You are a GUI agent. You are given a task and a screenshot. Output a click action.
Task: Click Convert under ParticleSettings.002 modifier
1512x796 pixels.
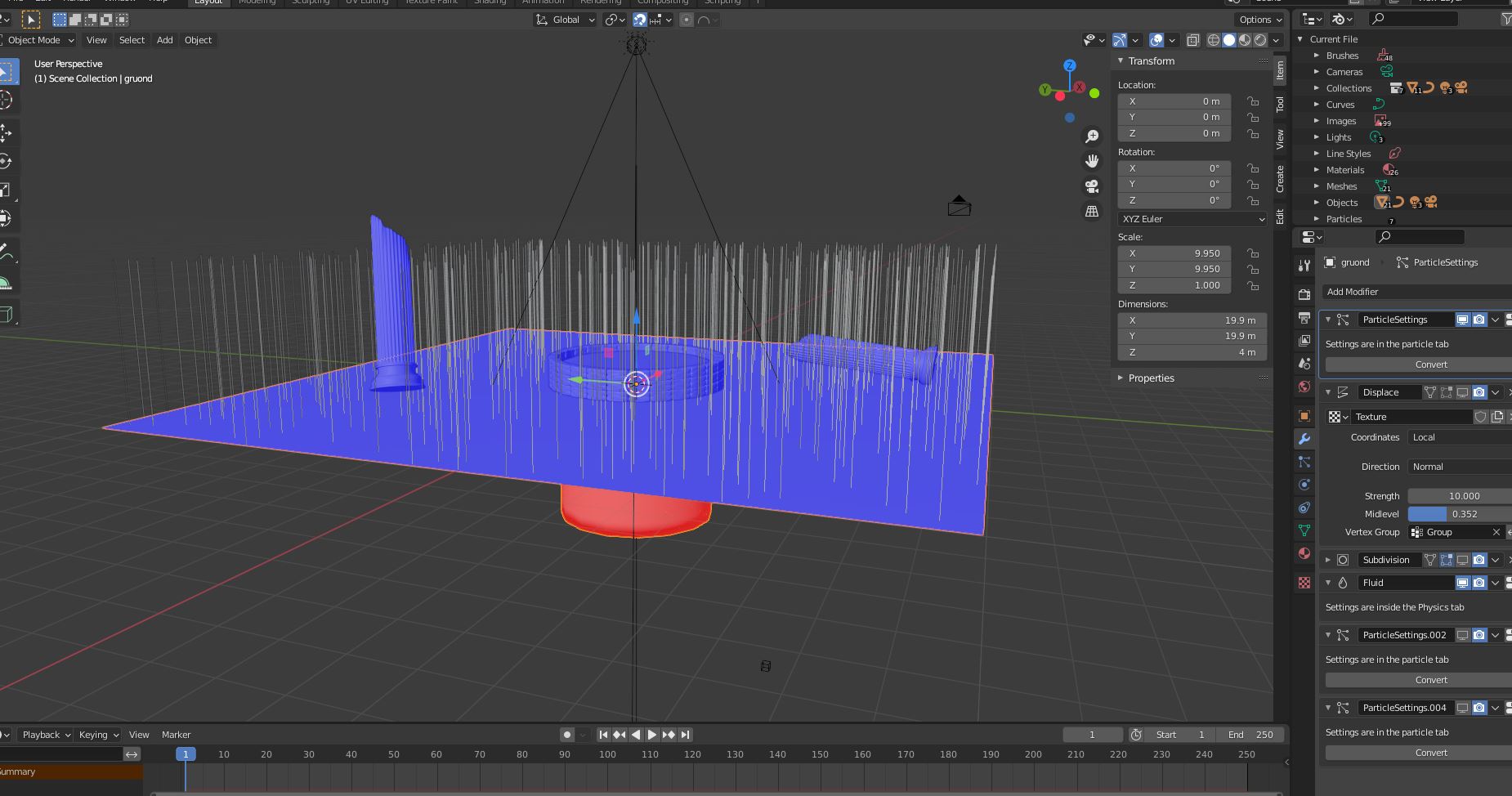pyautogui.click(x=1419, y=680)
